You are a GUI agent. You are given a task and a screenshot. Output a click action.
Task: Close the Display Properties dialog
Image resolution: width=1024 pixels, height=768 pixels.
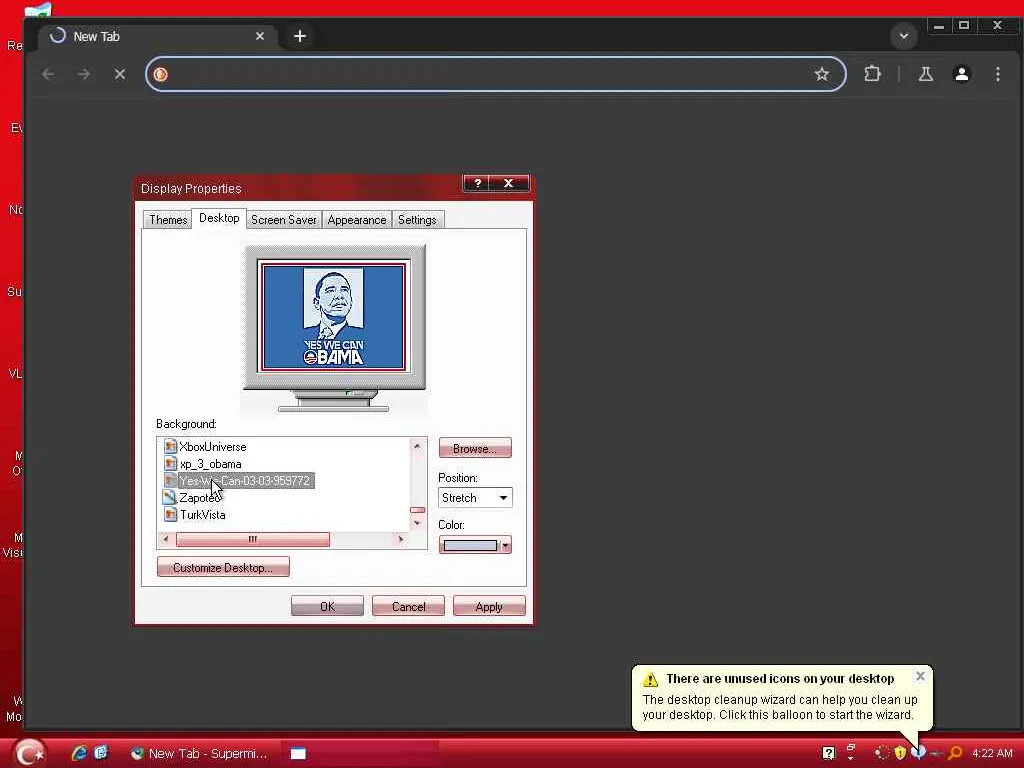[508, 184]
